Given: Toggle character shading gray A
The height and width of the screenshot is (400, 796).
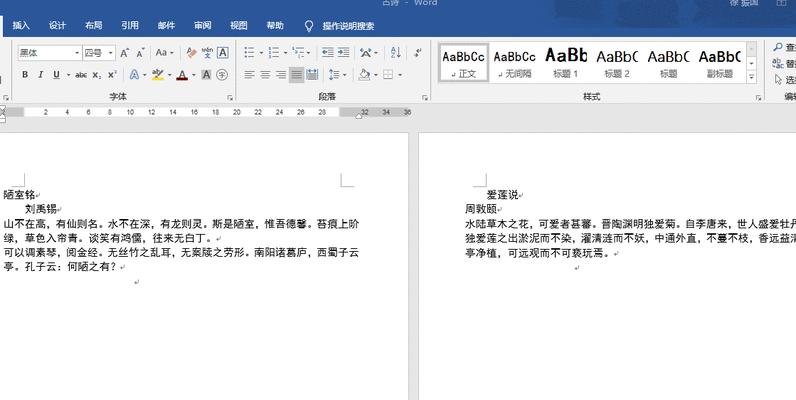Looking at the screenshot, I should point(206,75).
